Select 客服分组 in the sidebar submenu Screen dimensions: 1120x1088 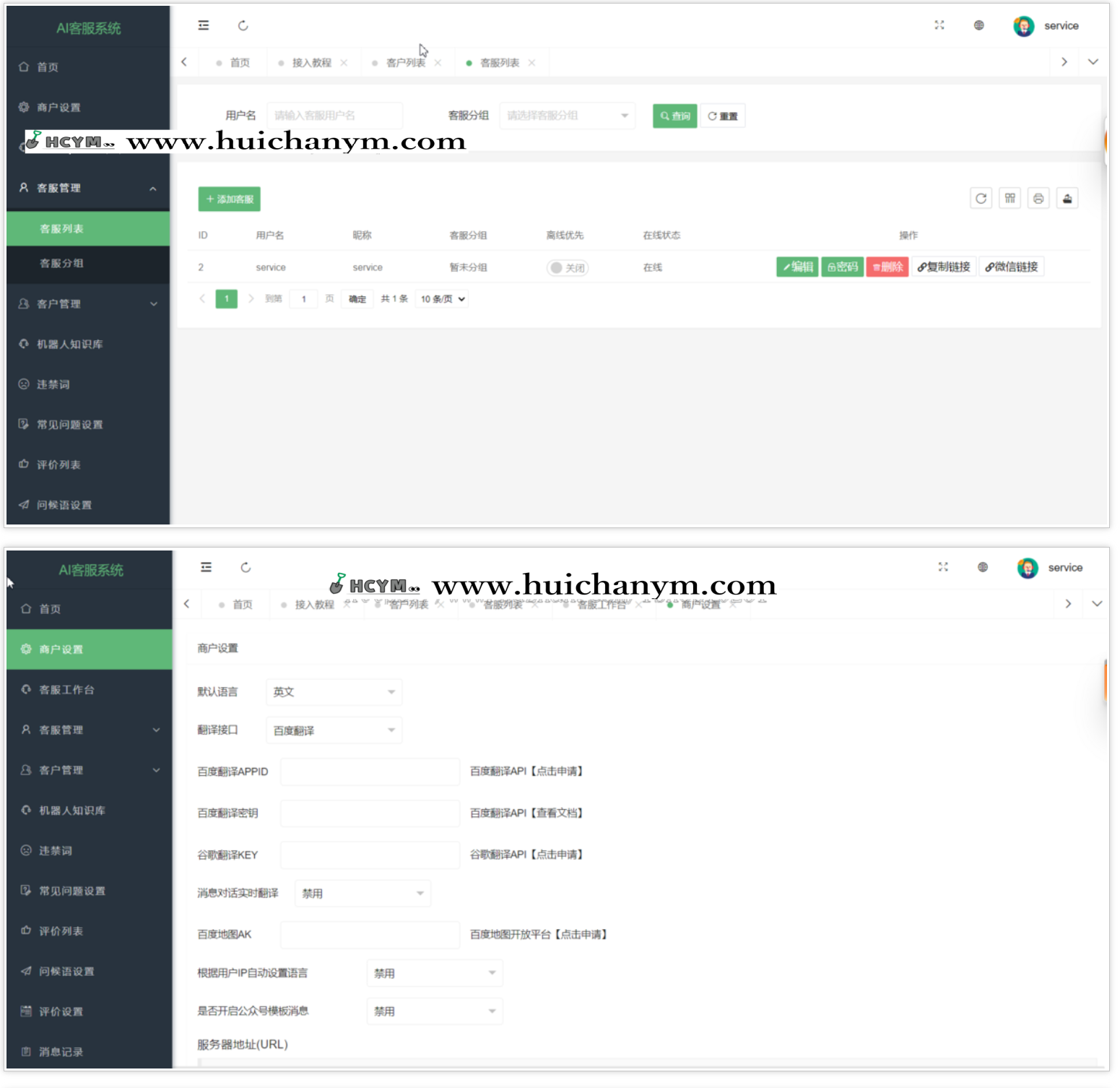coord(62,264)
